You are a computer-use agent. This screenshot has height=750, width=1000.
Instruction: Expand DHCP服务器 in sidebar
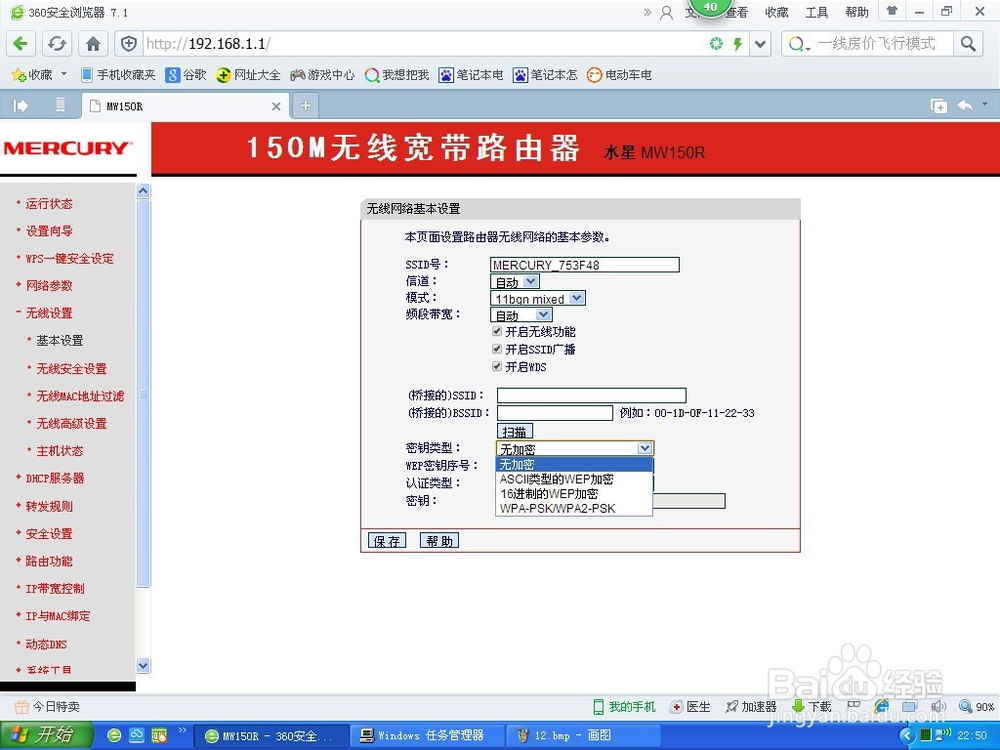coord(55,478)
